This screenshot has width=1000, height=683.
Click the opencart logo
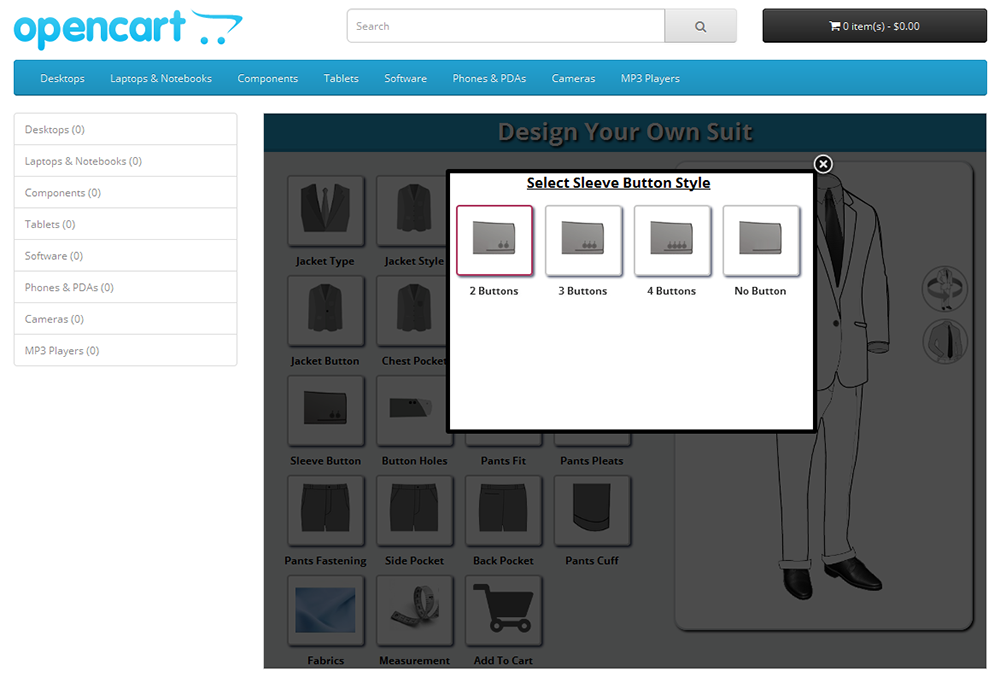pyautogui.click(x=128, y=29)
